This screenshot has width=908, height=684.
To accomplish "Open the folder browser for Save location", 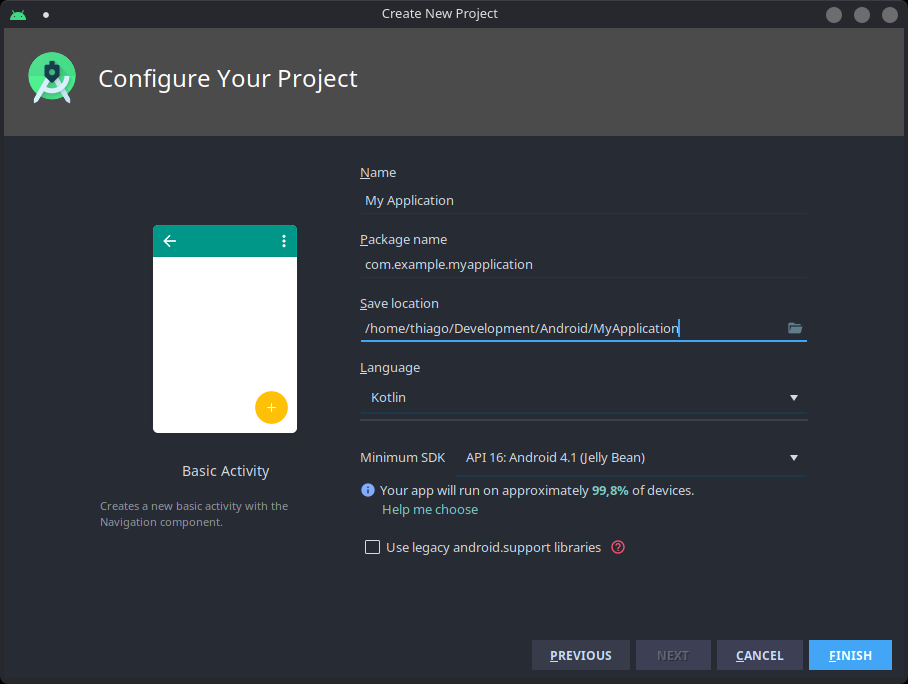I will click(x=794, y=328).
